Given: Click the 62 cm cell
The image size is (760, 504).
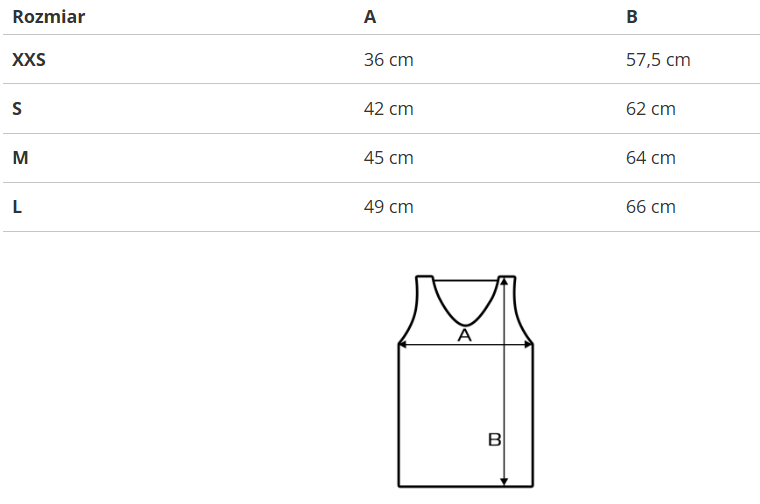Looking at the screenshot, I should [x=650, y=109].
